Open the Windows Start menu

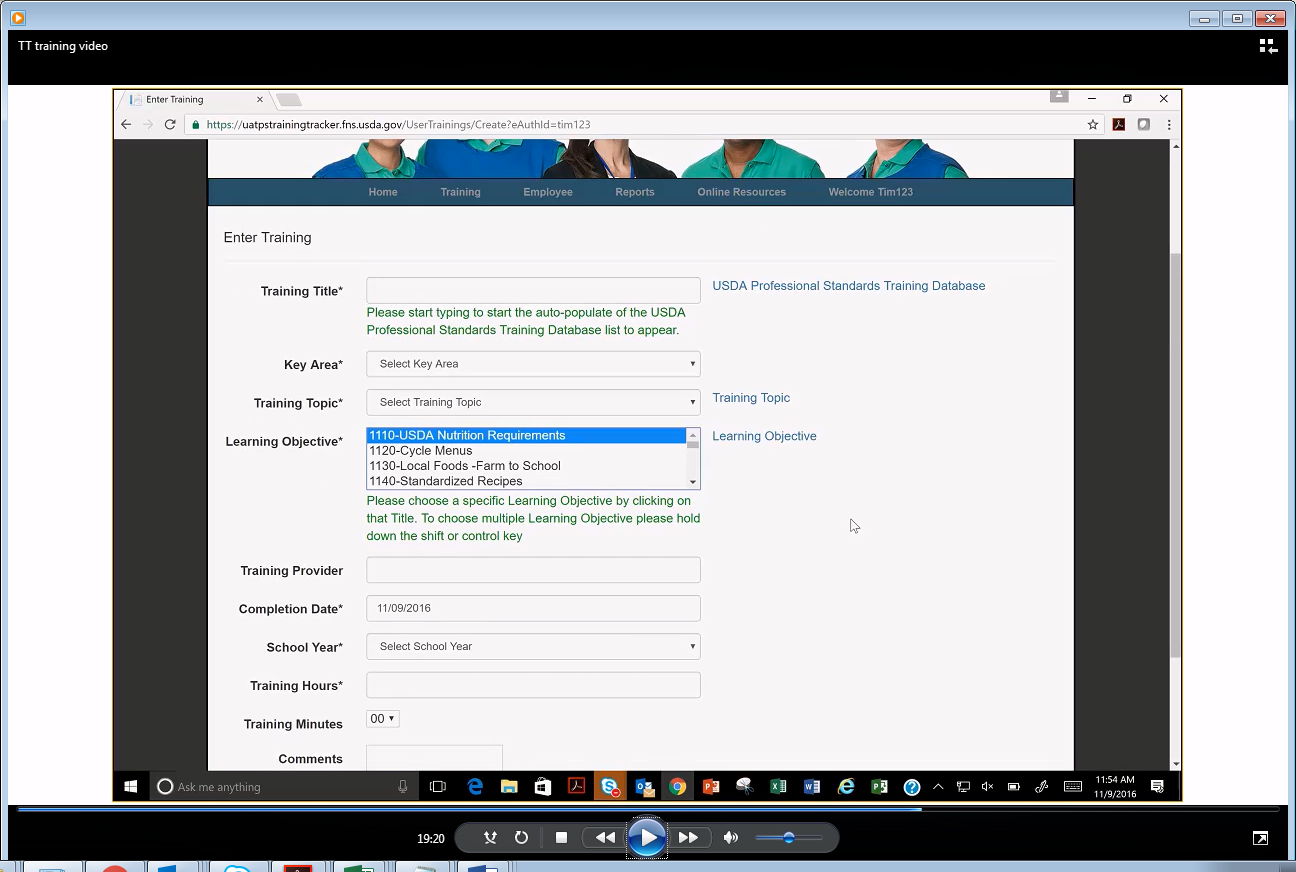point(130,787)
